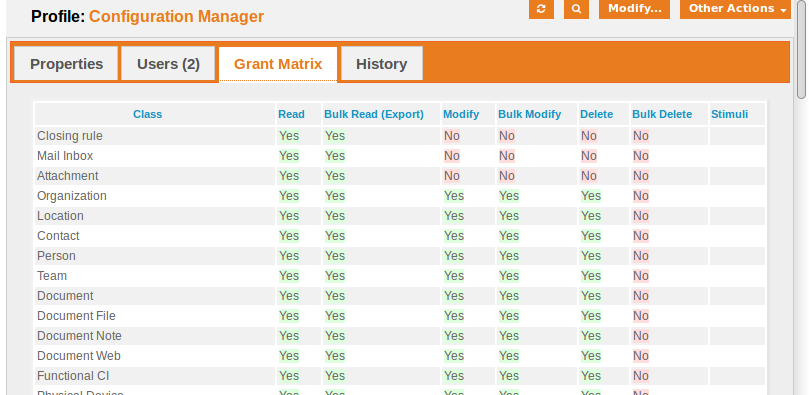
Task: Click the Bulk Delete column header
Action: pos(662,114)
